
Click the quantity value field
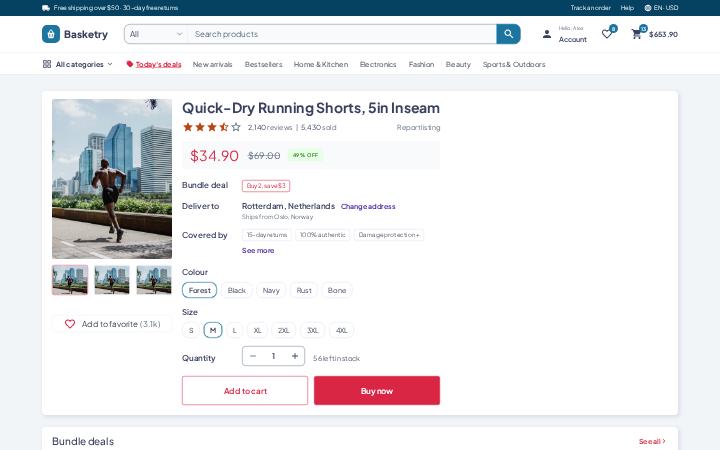coord(274,356)
